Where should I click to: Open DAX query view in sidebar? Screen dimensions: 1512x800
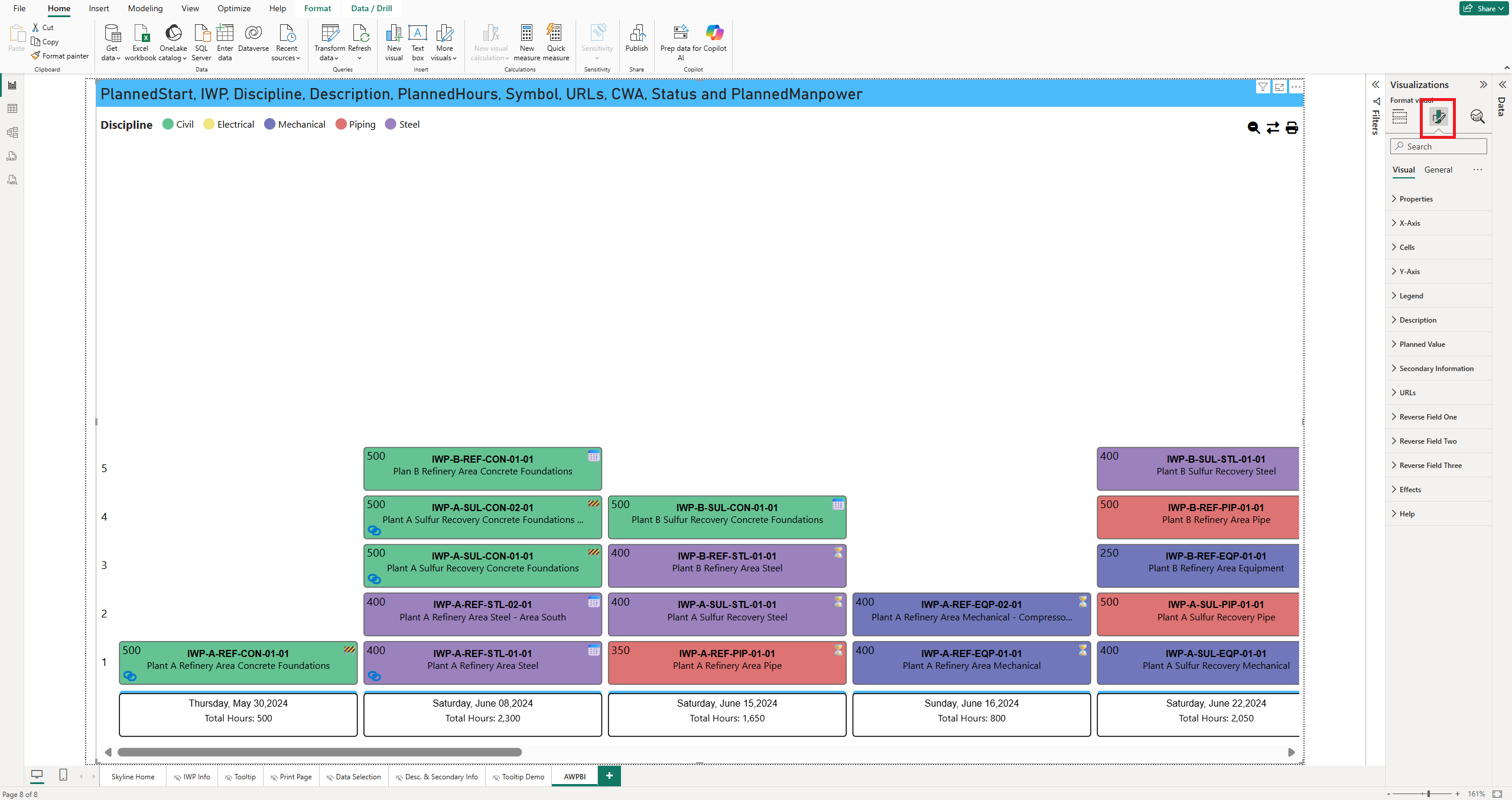12,156
